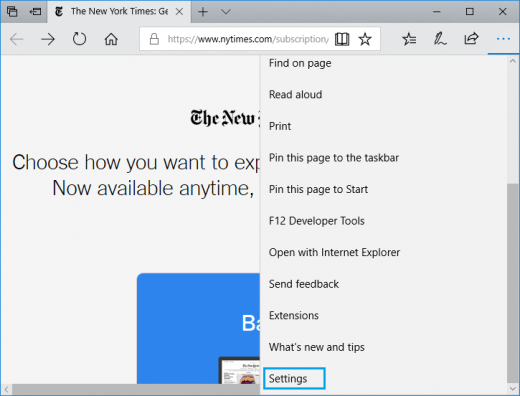Open What's new and tips
The image size is (520, 396).
click(317, 347)
